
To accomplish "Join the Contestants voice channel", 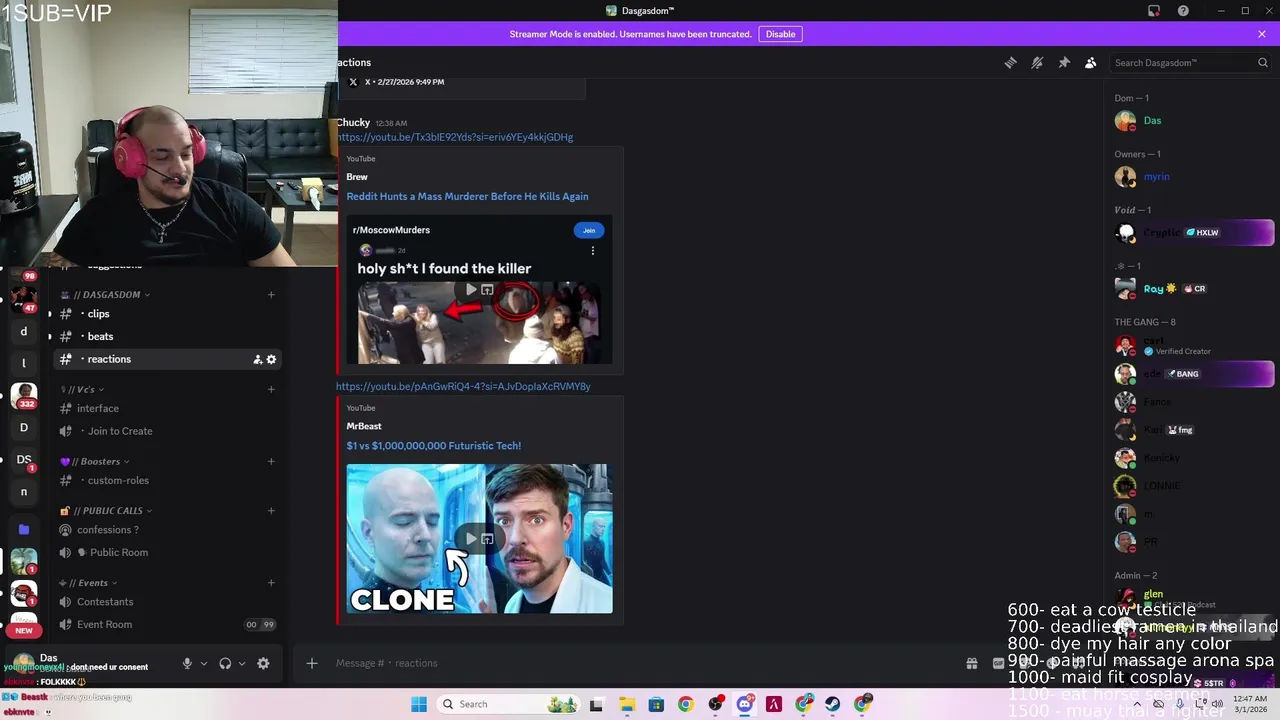I will click(167, 602).
